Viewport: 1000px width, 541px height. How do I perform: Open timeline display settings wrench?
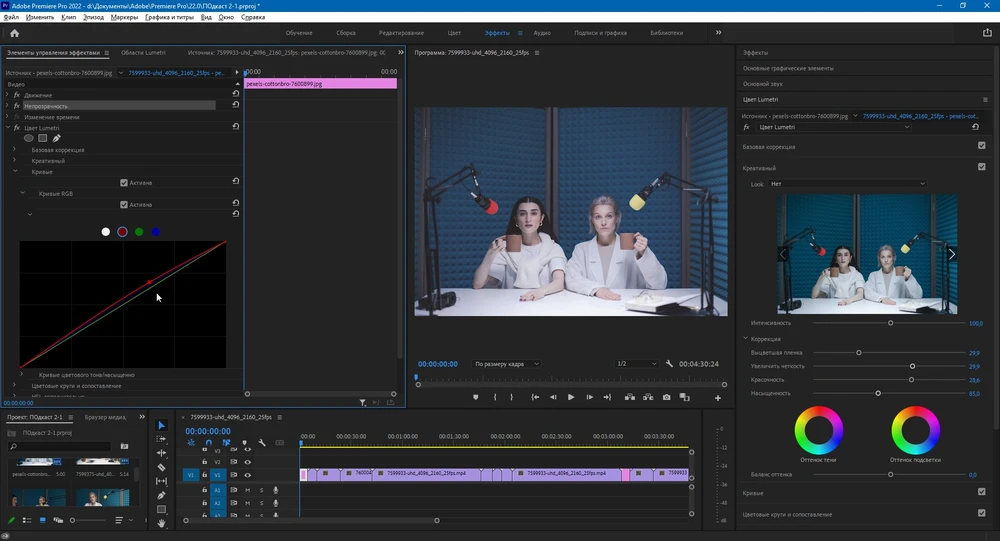pos(261,442)
